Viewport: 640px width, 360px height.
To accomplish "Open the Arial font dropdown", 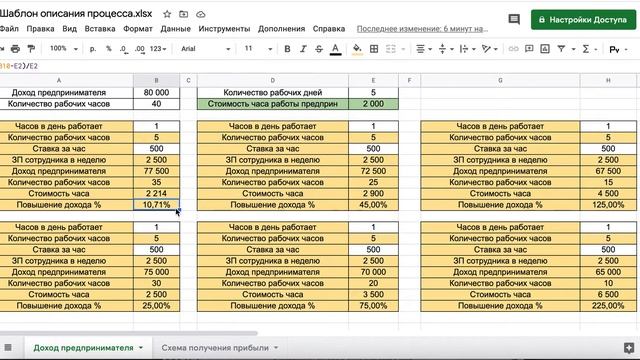I will tap(206, 49).
